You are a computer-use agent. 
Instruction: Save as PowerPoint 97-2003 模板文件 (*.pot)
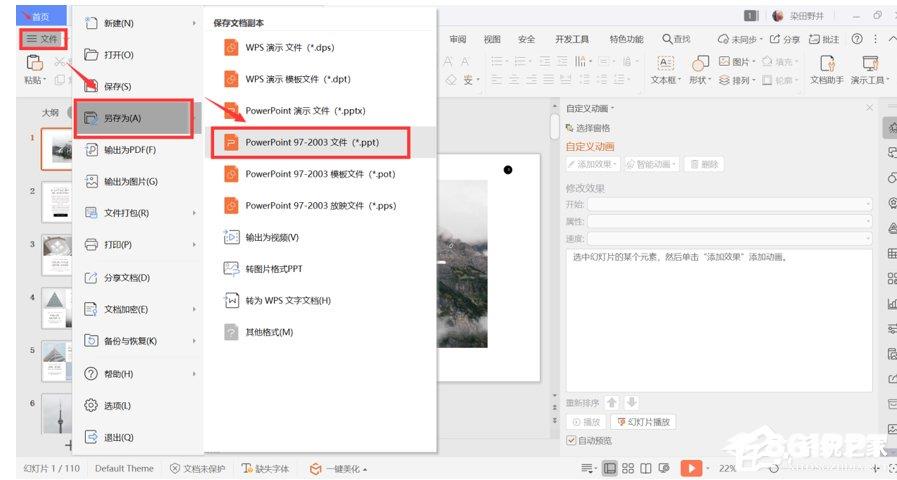pos(320,174)
